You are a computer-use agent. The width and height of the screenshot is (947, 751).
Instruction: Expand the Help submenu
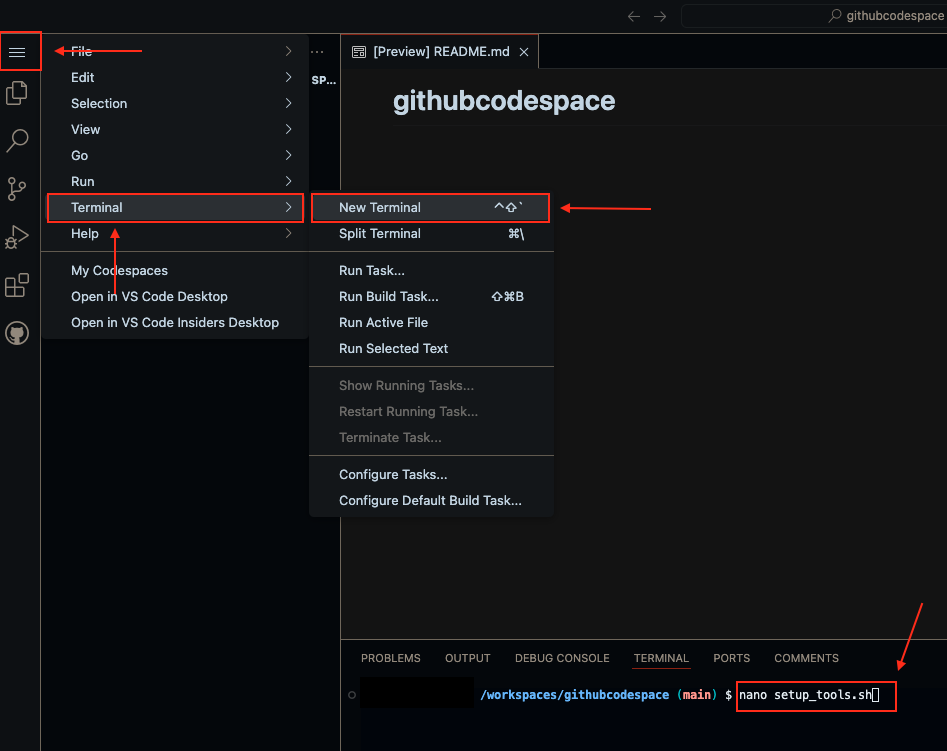(x=175, y=233)
